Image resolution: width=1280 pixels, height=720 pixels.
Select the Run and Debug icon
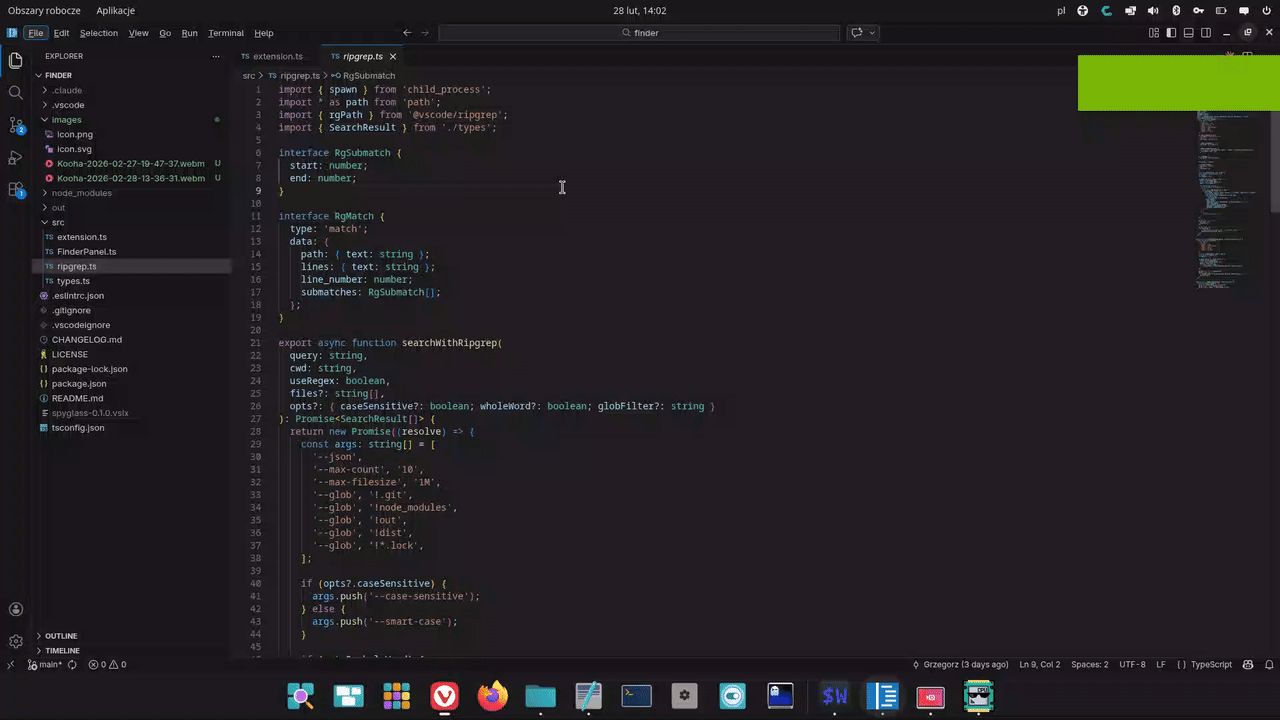(15, 157)
